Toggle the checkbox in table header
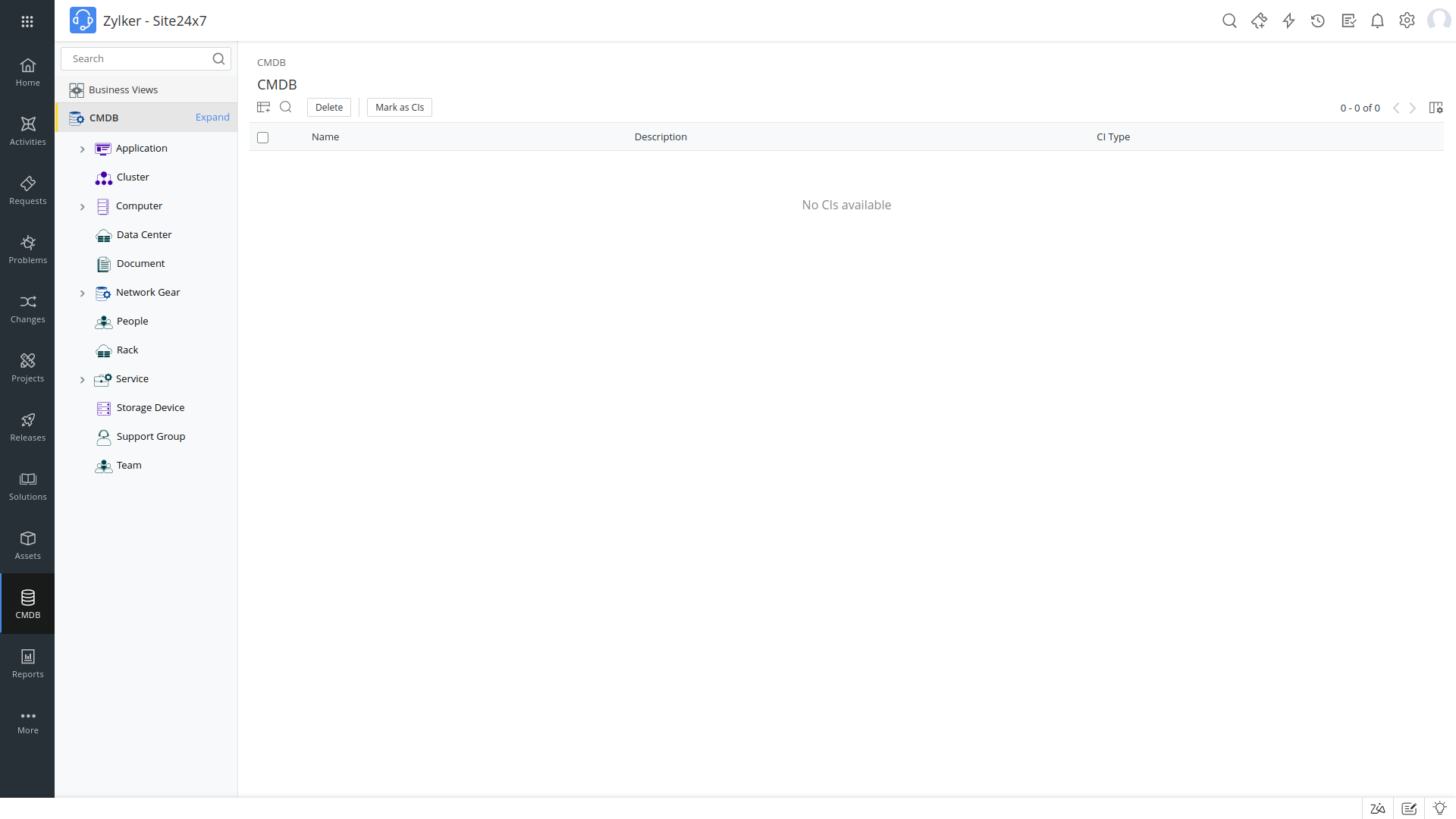Viewport: 1456px width, 819px height. [263, 137]
